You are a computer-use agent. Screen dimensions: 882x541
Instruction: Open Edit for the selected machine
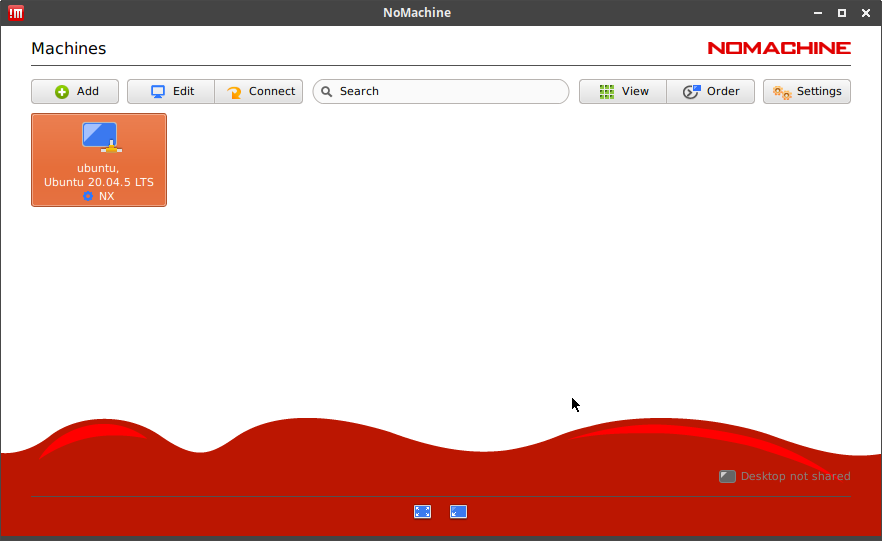pos(171,92)
